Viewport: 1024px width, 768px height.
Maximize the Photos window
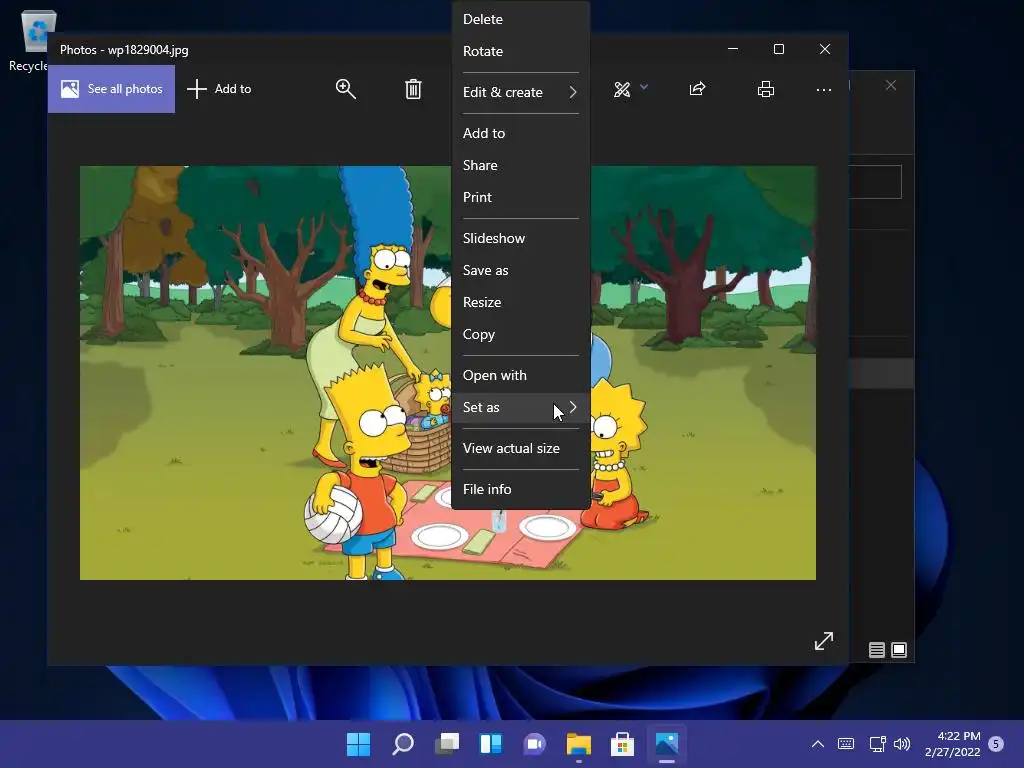tap(778, 49)
